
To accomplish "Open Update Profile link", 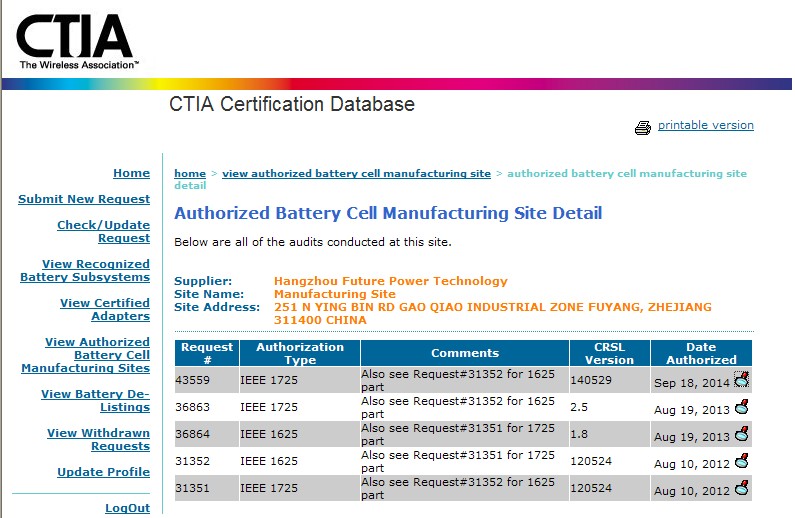I will (103, 471).
